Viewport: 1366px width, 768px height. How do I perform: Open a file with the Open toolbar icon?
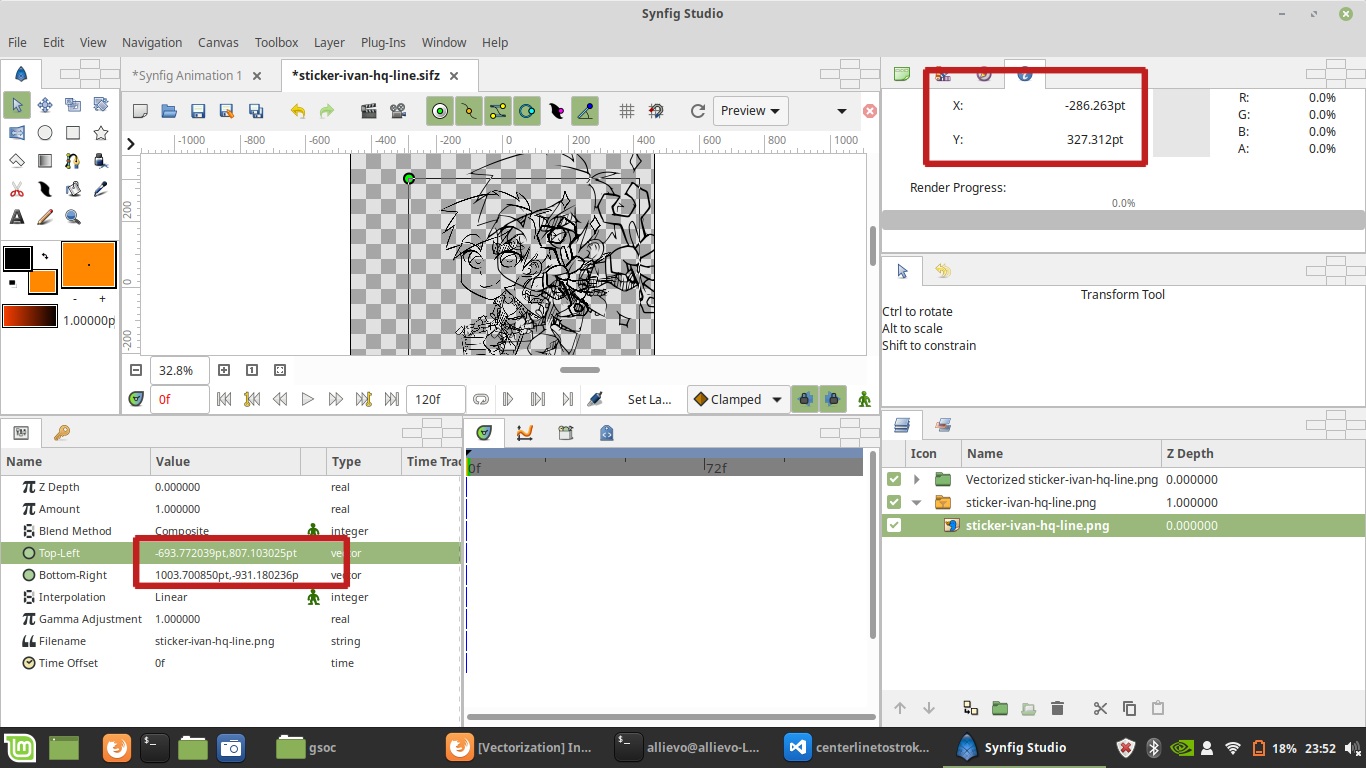[x=168, y=111]
